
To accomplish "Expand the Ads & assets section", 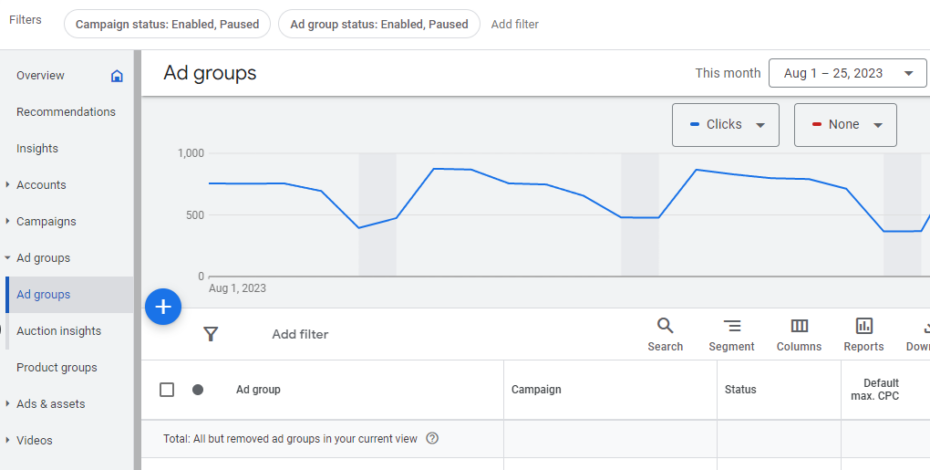I will [x=7, y=404].
